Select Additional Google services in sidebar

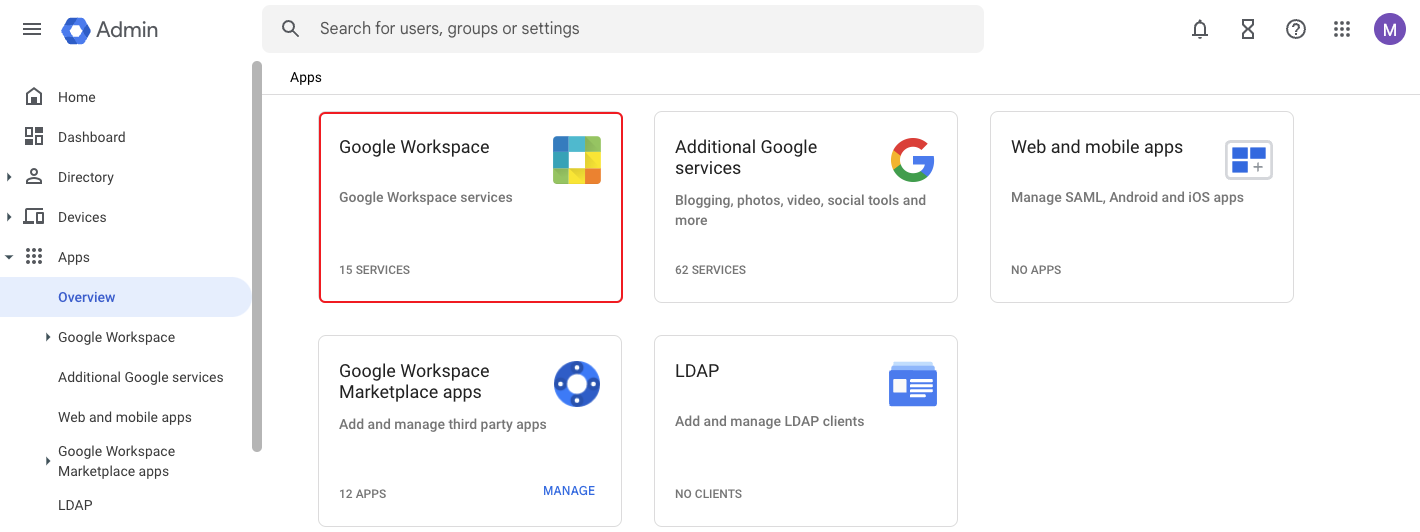[140, 377]
